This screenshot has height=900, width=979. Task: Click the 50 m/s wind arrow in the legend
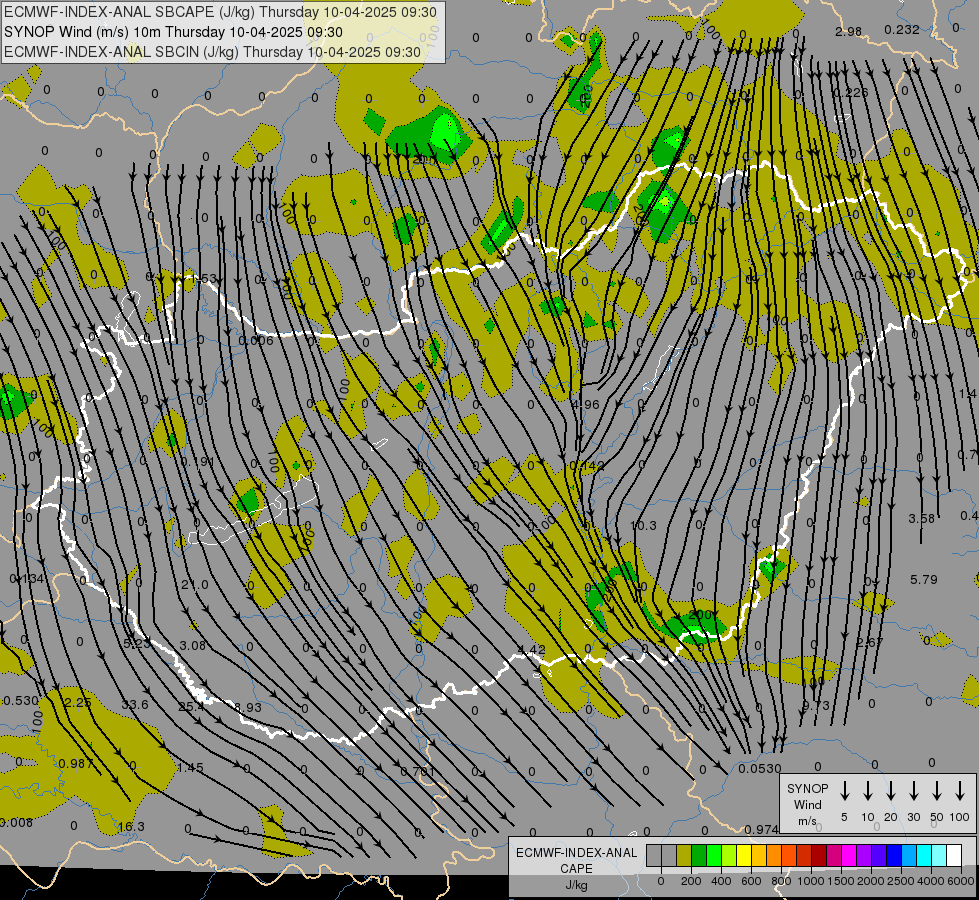coord(937,790)
